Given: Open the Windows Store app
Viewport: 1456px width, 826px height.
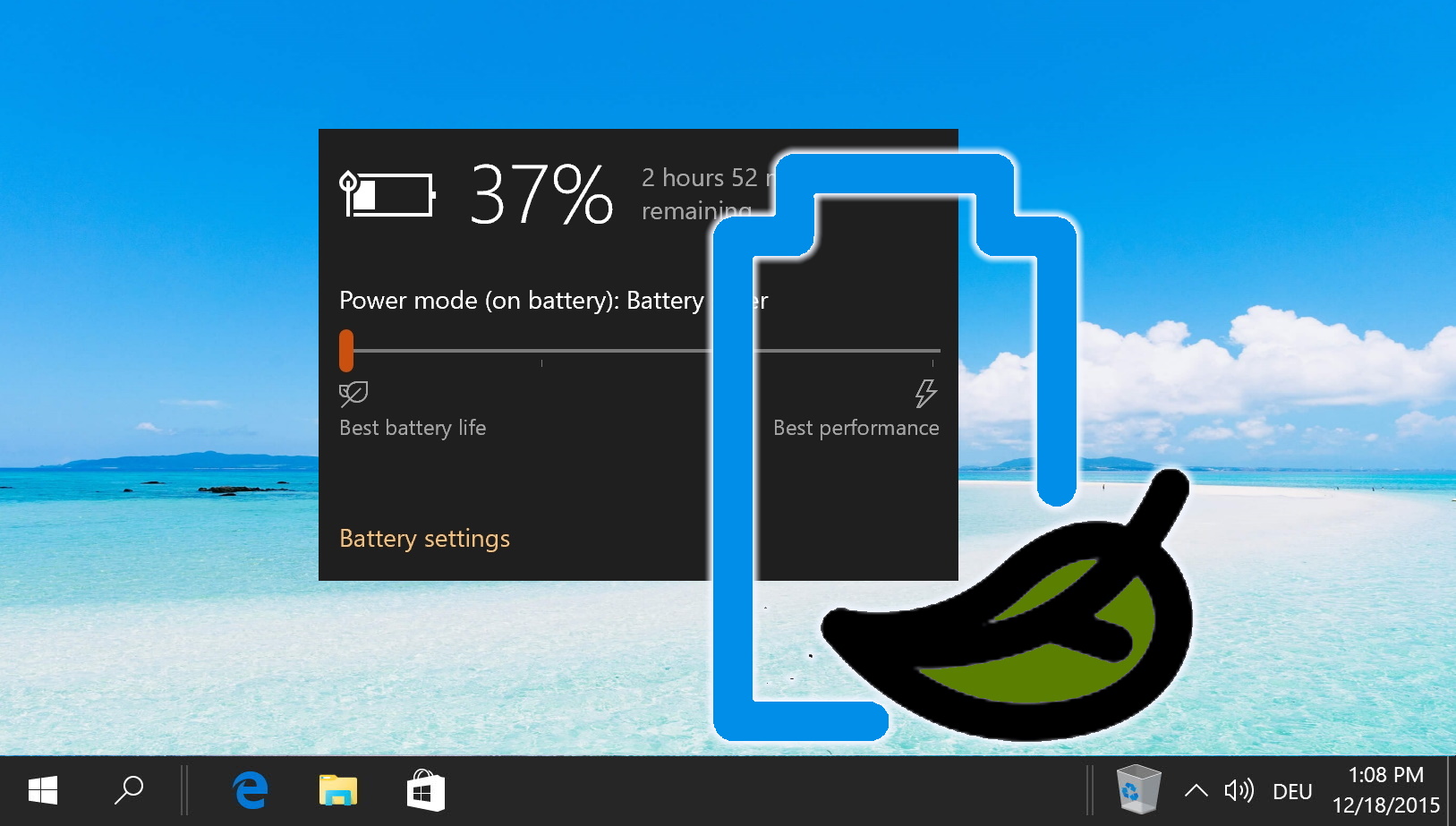Looking at the screenshot, I should click(425, 791).
